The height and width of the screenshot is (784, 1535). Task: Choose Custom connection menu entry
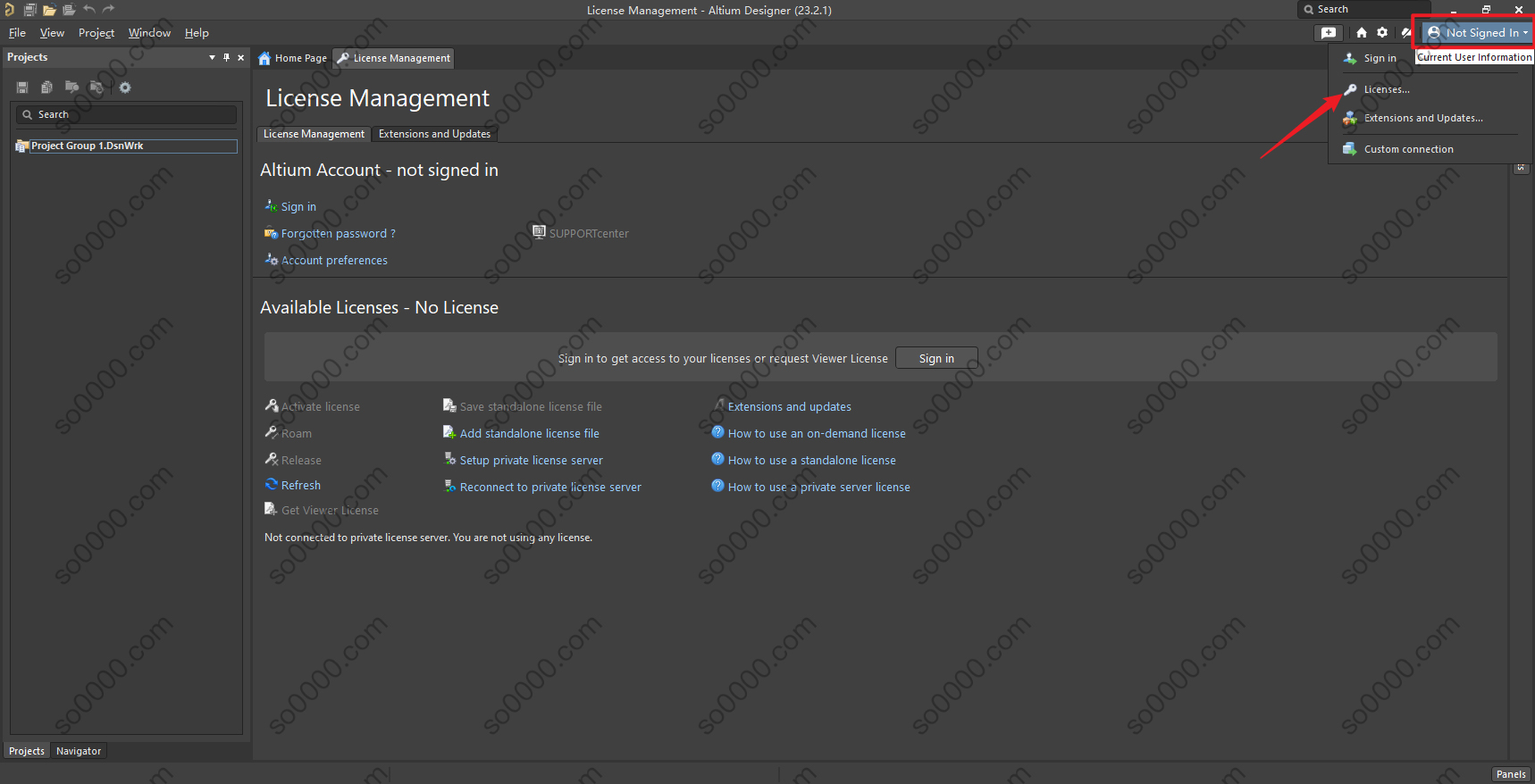pos(1408,149)
